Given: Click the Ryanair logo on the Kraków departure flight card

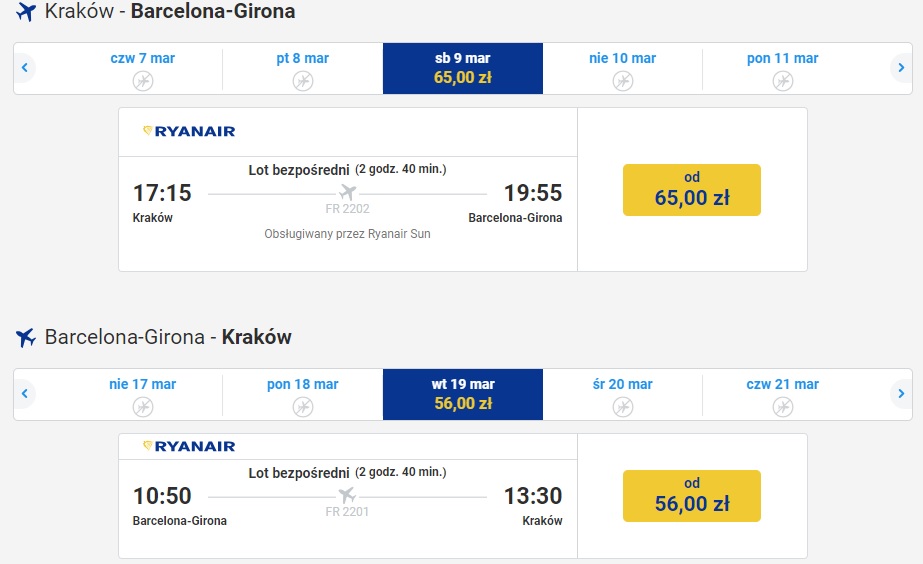Looking at the screenshot, I should [189, 131].
